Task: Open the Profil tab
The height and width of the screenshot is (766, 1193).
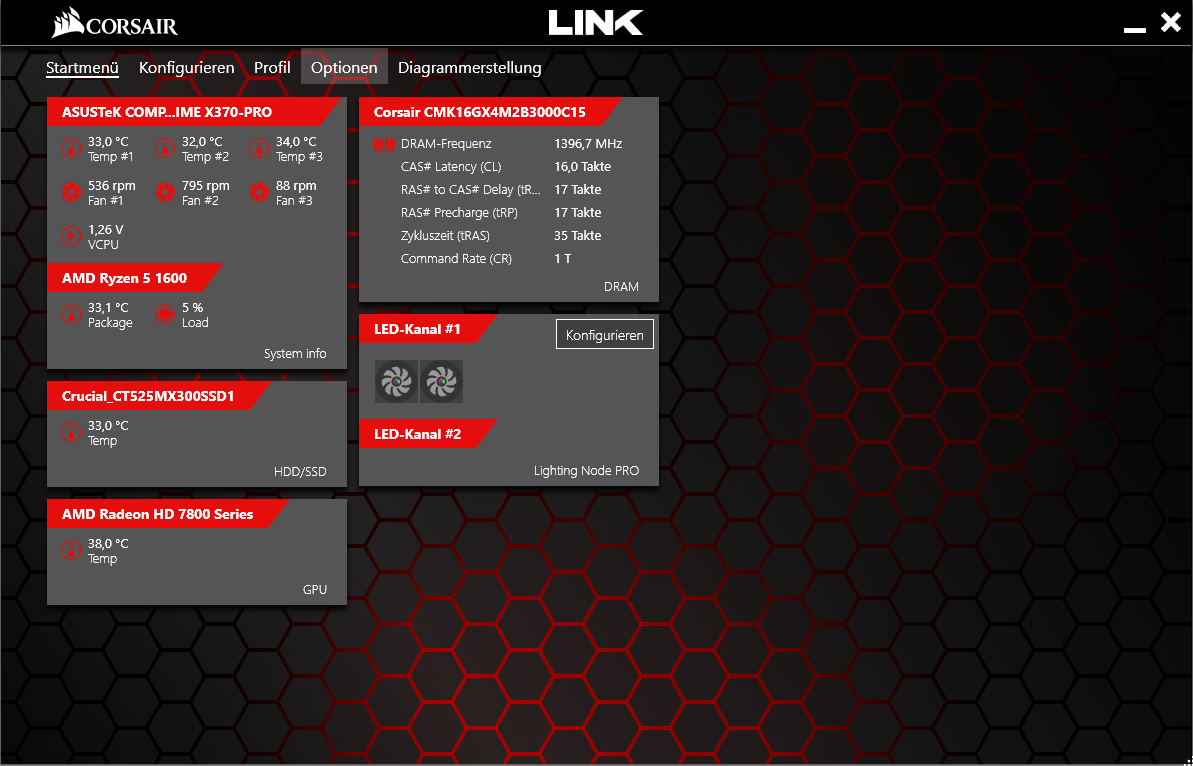Action: coord(272,68)
